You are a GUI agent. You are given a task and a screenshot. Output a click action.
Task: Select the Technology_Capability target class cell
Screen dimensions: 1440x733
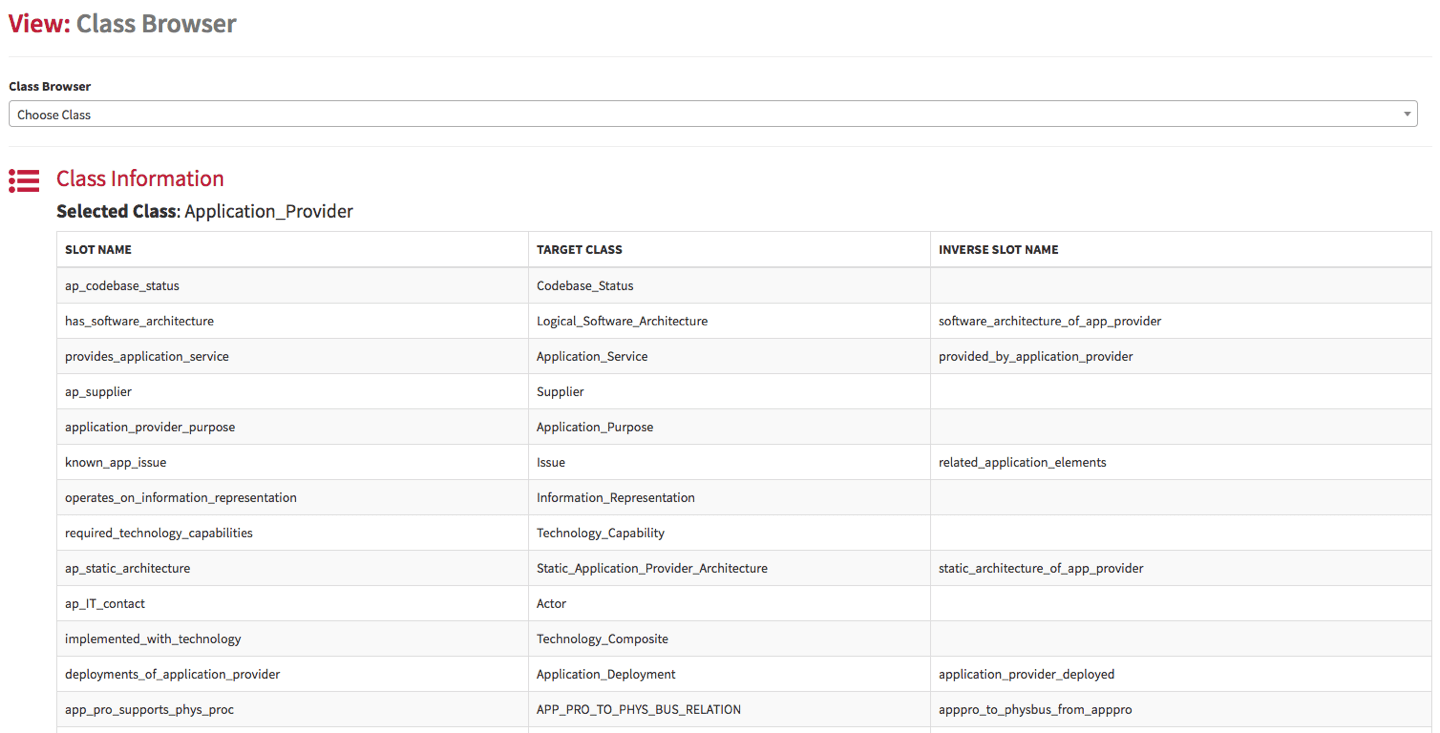(729, 533)
